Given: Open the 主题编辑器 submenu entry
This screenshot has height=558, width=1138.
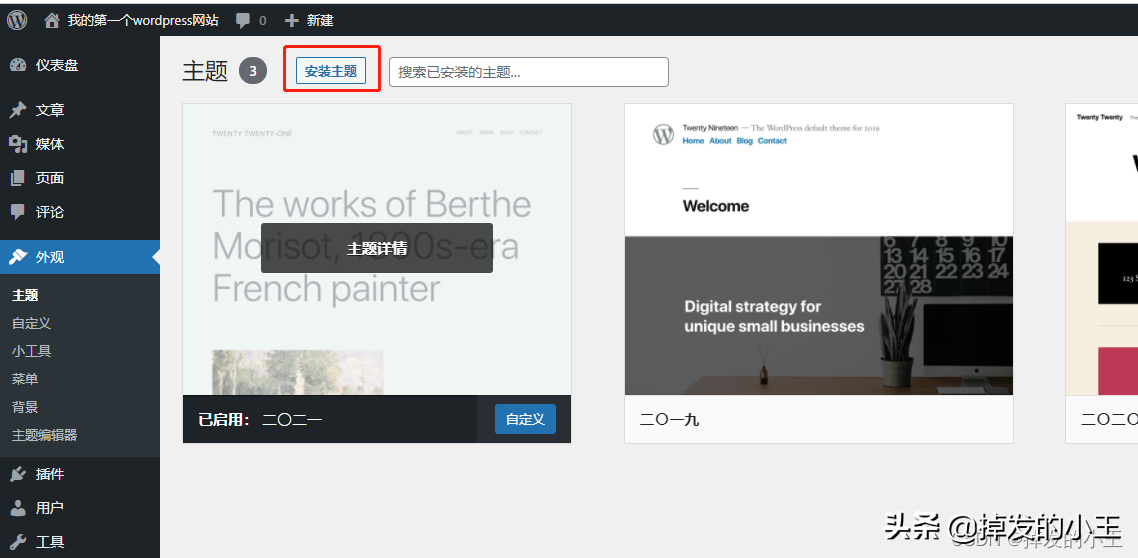Looking at the screenshot, I should 44,435.
